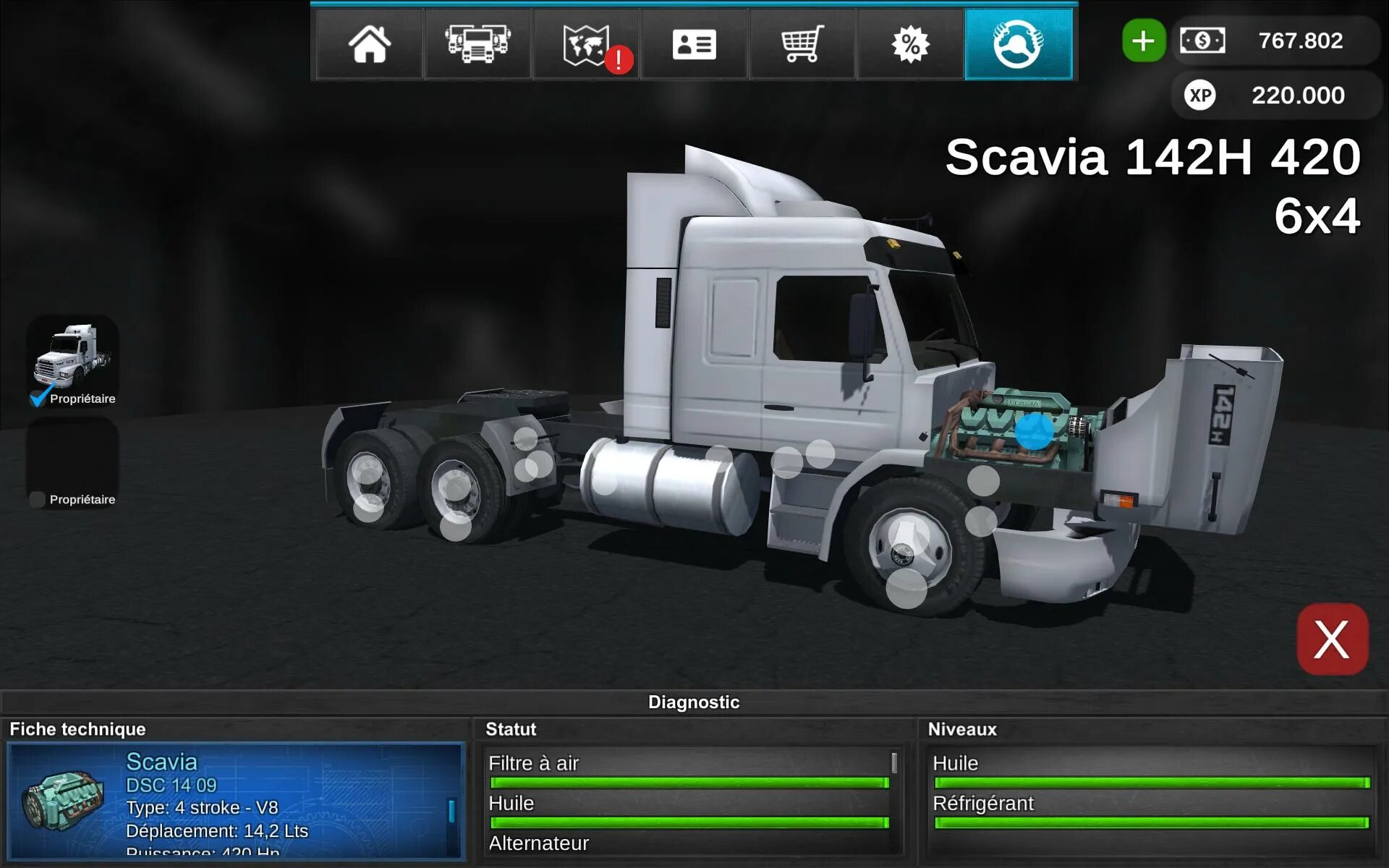1389x868 pixels.
Task: Click the XP points indicator
Action: (x=1277, y=95)
